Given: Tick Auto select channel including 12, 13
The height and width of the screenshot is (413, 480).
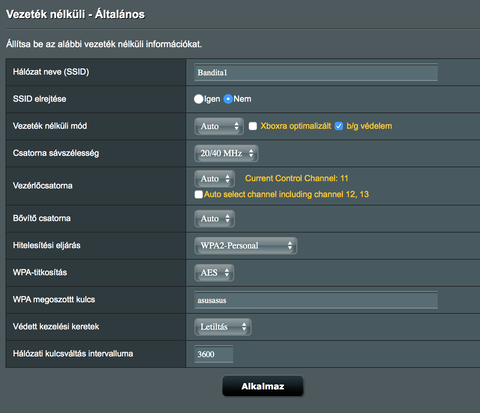Looking at the screenshot, I should point(199,194).
